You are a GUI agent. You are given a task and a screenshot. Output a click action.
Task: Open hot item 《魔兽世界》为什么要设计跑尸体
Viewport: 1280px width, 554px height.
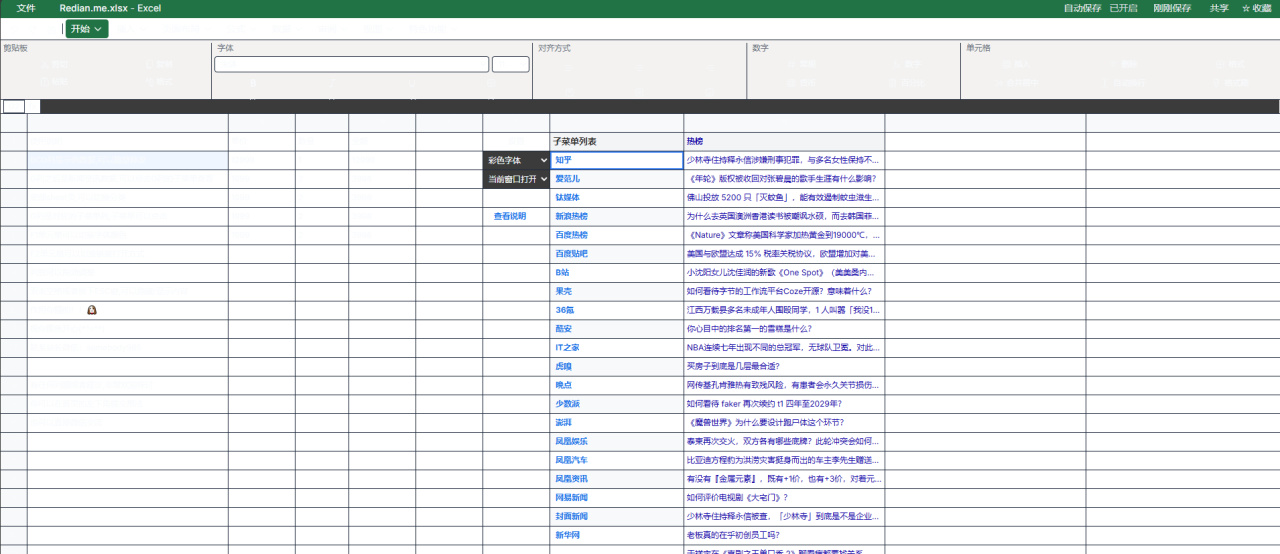pyautogui.click(x=765, y=423)
